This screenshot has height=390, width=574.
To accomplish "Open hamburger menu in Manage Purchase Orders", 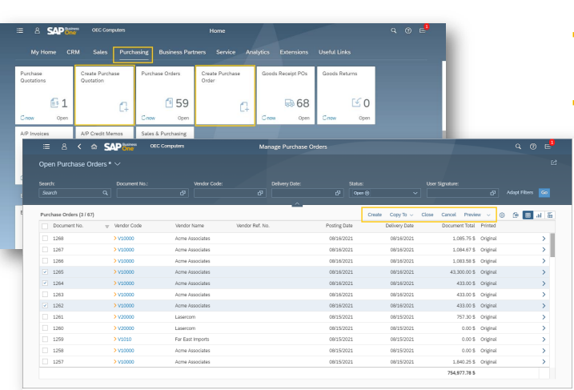I will click(46, 146).
